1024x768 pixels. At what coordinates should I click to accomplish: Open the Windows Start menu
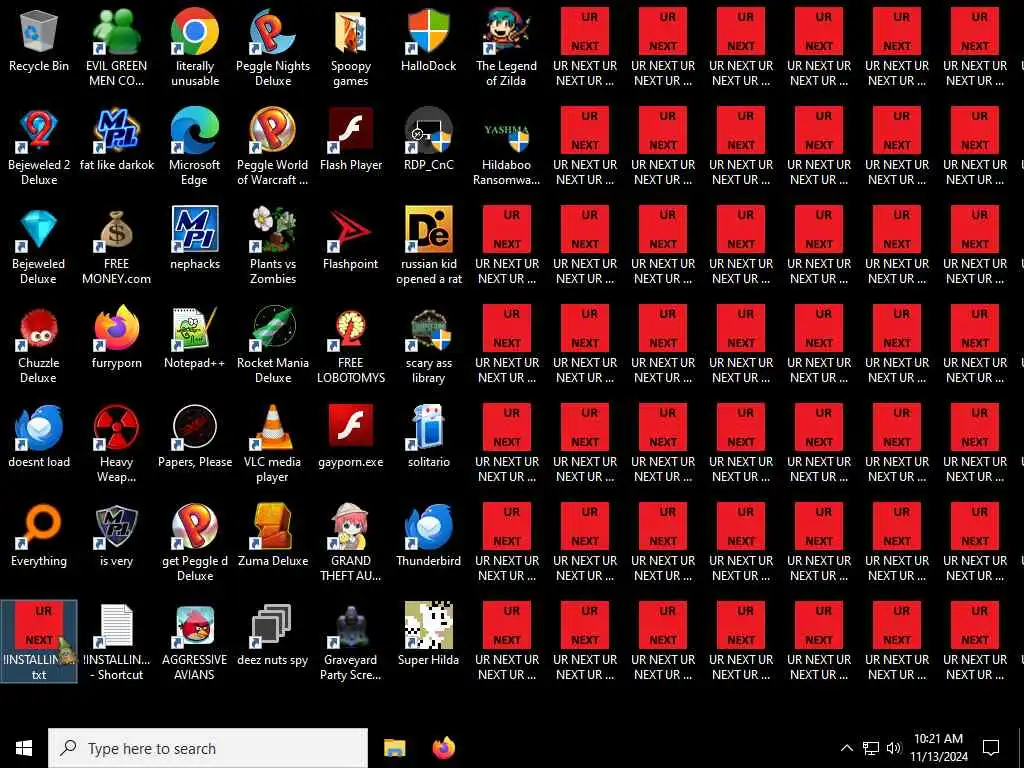24,748
